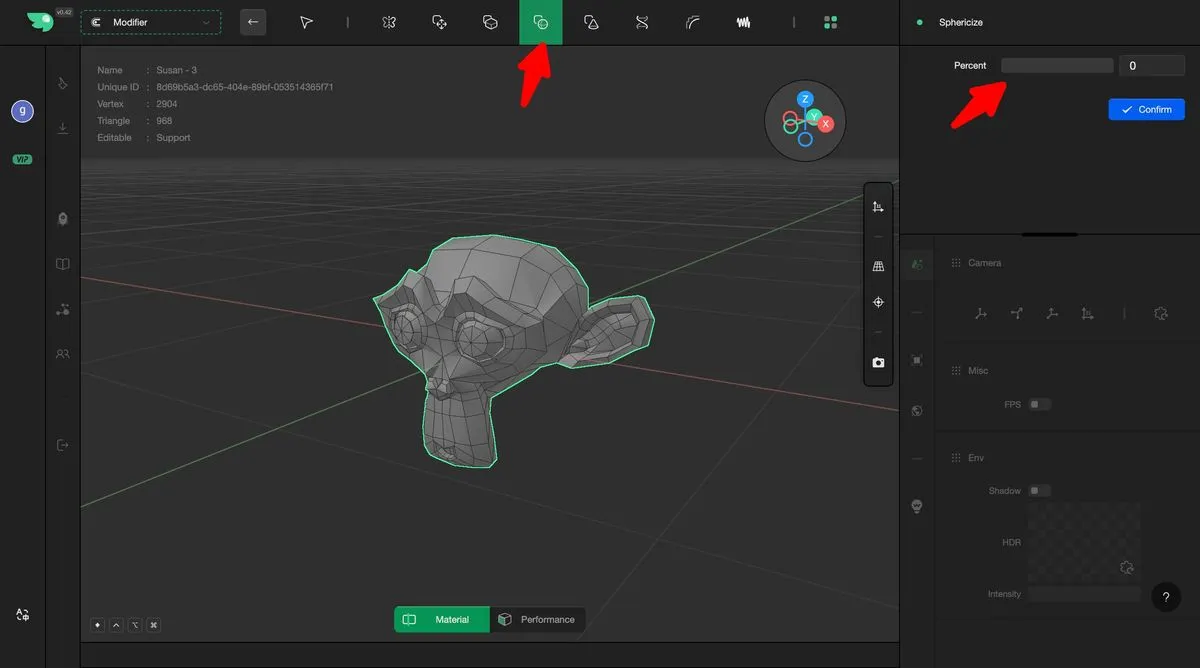1200x668 pixels.
Task: Select the arrow pointer tool
Action: click(x=307, y=22)
